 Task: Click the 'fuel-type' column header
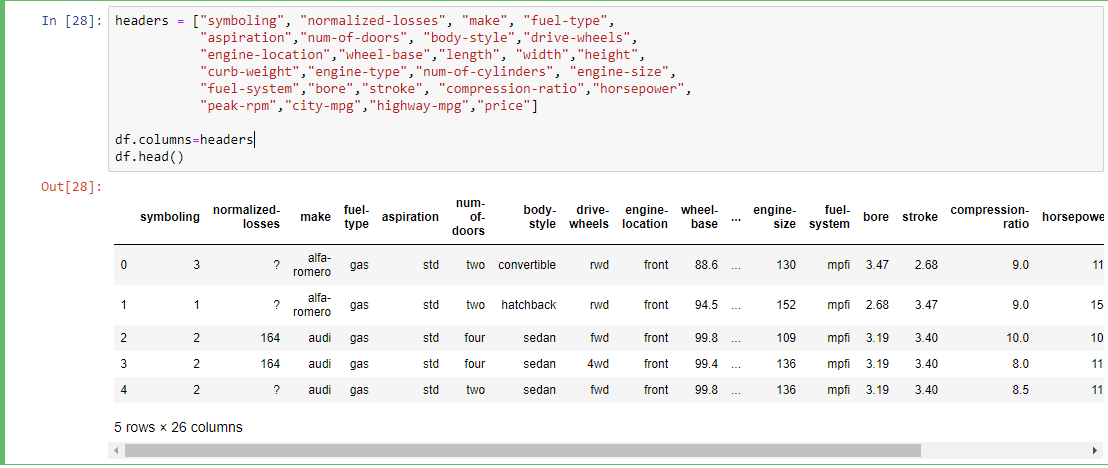(356, 217)
